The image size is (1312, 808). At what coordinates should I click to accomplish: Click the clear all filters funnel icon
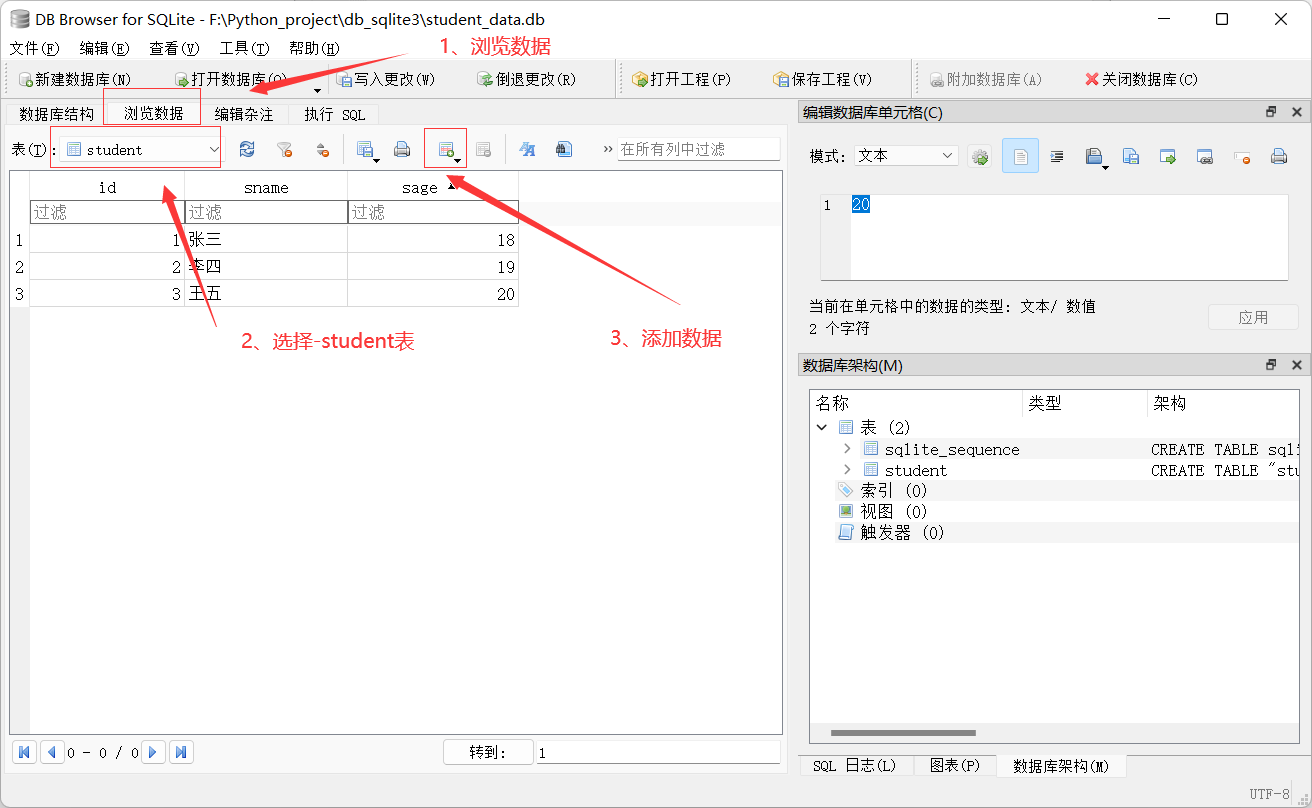point(285,149)
